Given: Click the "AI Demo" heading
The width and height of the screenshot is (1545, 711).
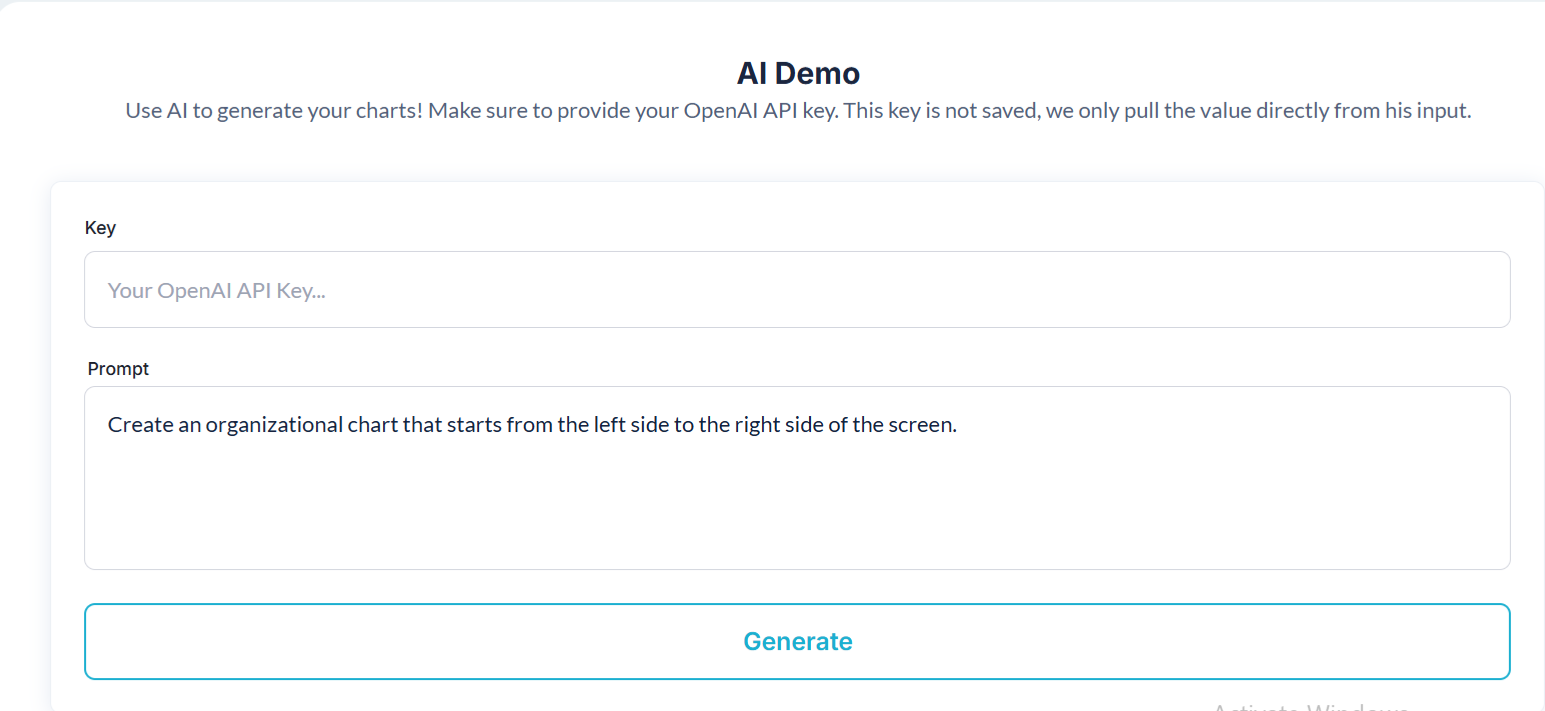Looking at the screenshot, I should click(798, 73).
